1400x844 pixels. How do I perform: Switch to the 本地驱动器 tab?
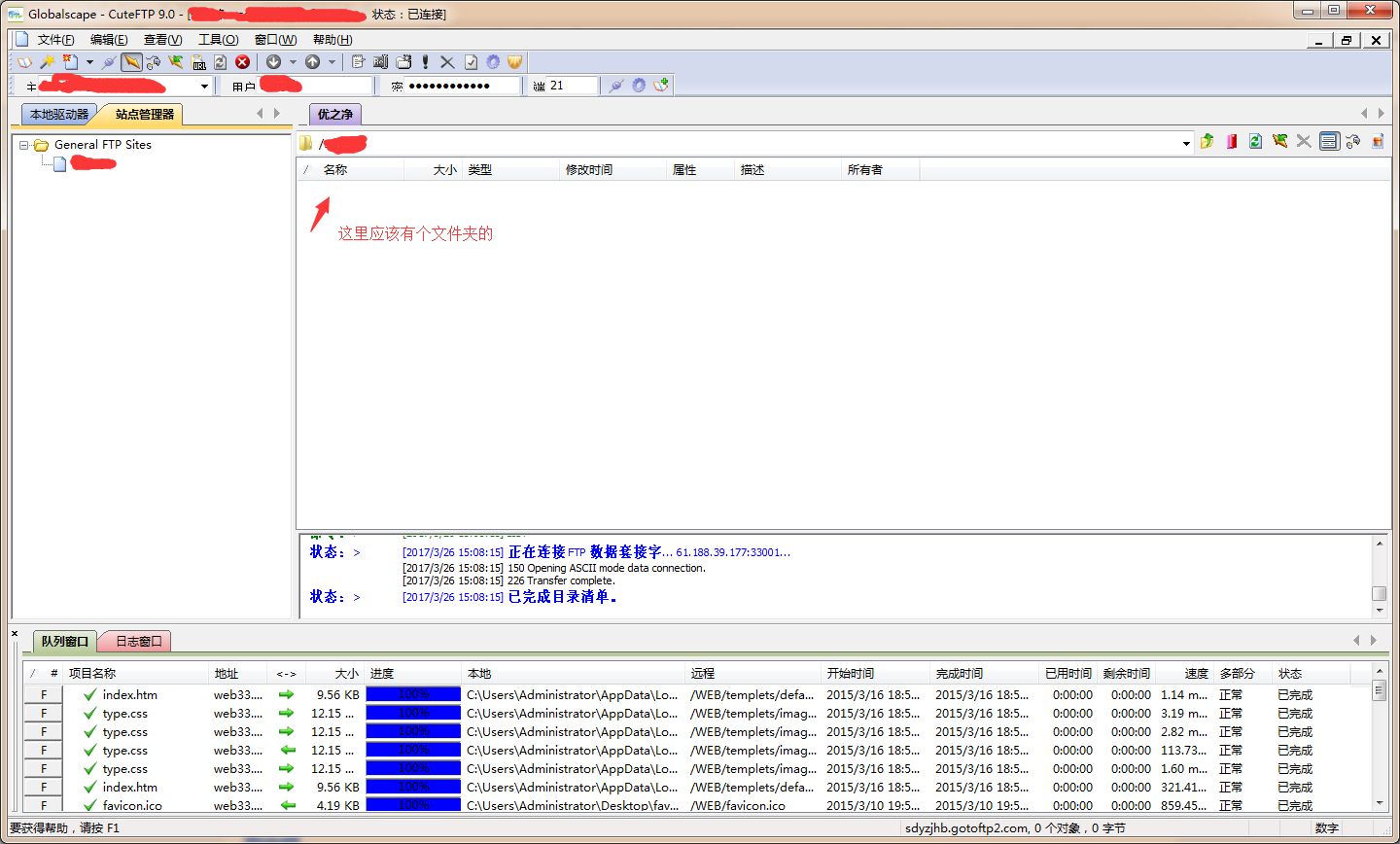pyautogui.click(x=59, y=115)
